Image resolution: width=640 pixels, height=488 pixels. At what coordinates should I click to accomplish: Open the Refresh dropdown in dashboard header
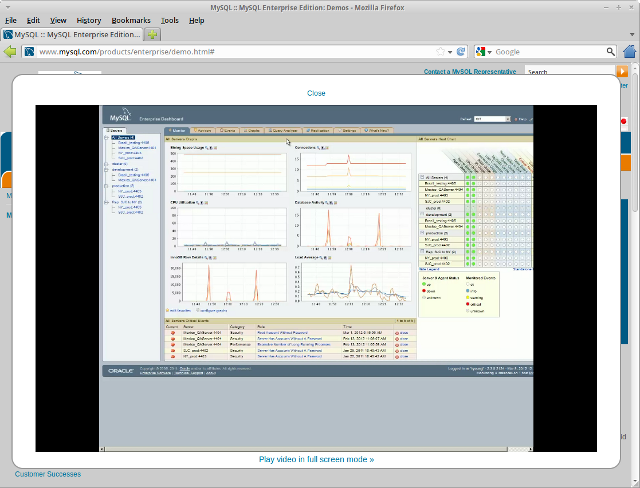pyautogui.click(x=492, y=119)
